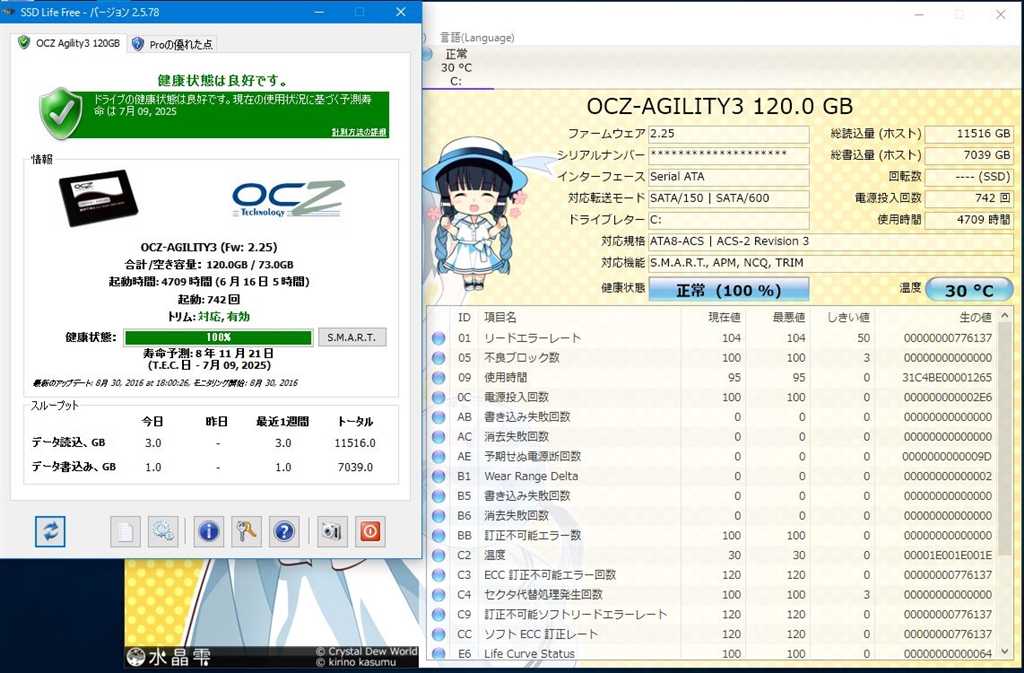1024x673 pixels.
Task: Click status orb for セクタ代替処理発生回数 row
Action: pos(438,595)
